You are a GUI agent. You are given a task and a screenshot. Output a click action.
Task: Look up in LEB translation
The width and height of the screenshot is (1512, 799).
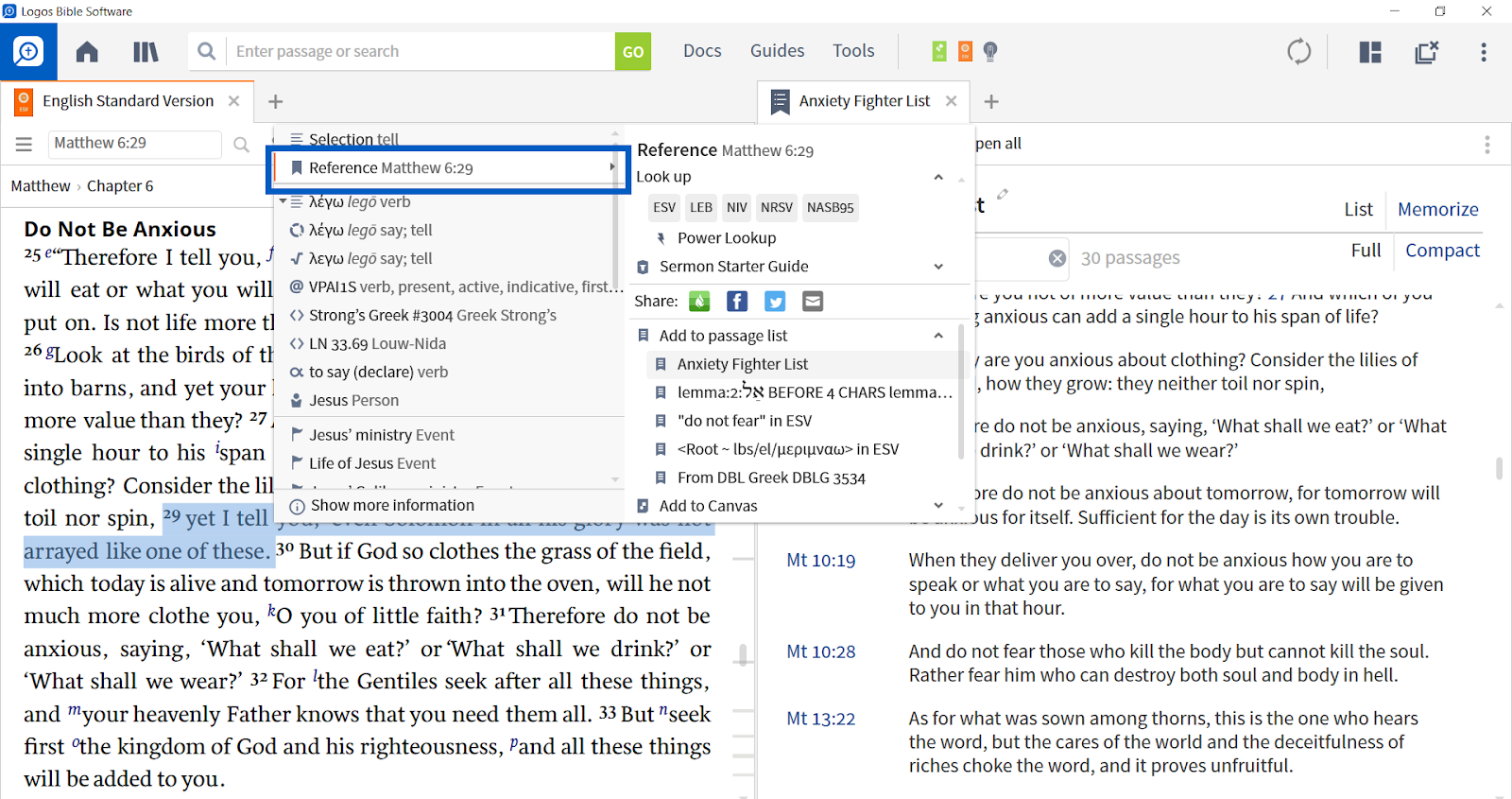[x=701, y=207]
